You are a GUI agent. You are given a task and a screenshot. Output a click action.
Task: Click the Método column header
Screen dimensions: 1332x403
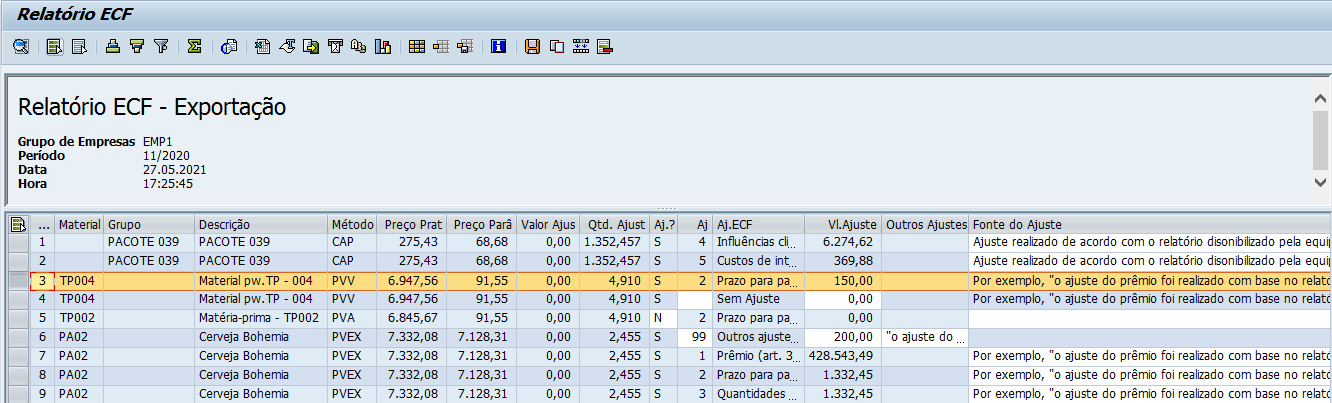click(x=352, y=224)
